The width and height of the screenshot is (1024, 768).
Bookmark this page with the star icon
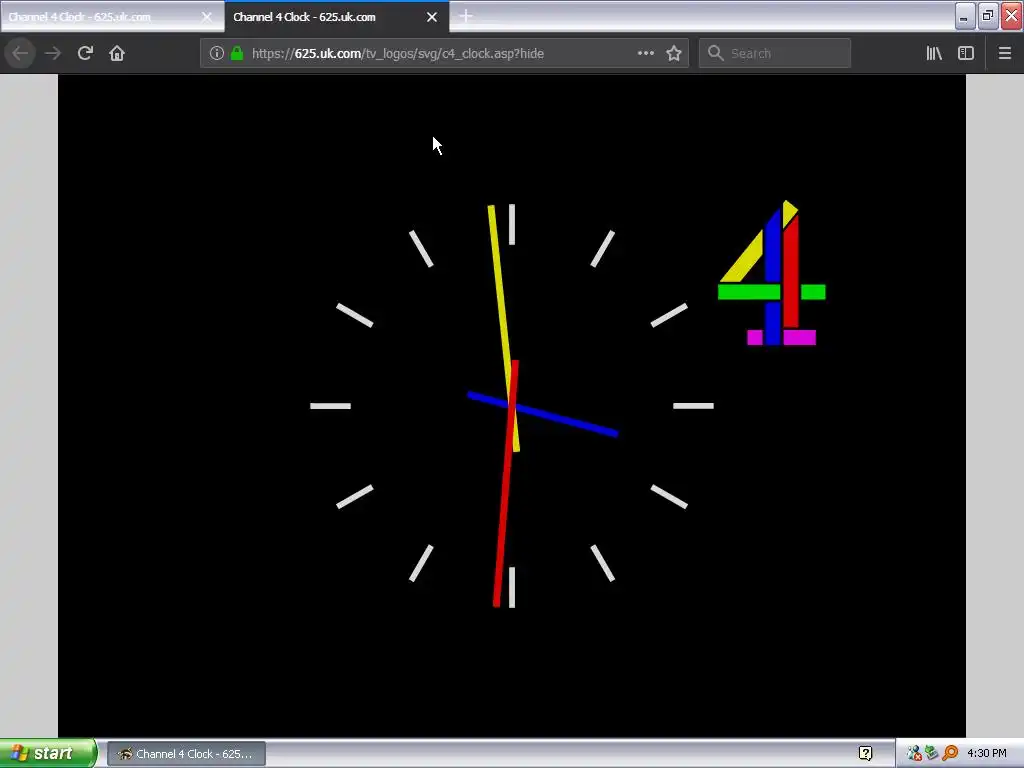[x=674, y=53]
